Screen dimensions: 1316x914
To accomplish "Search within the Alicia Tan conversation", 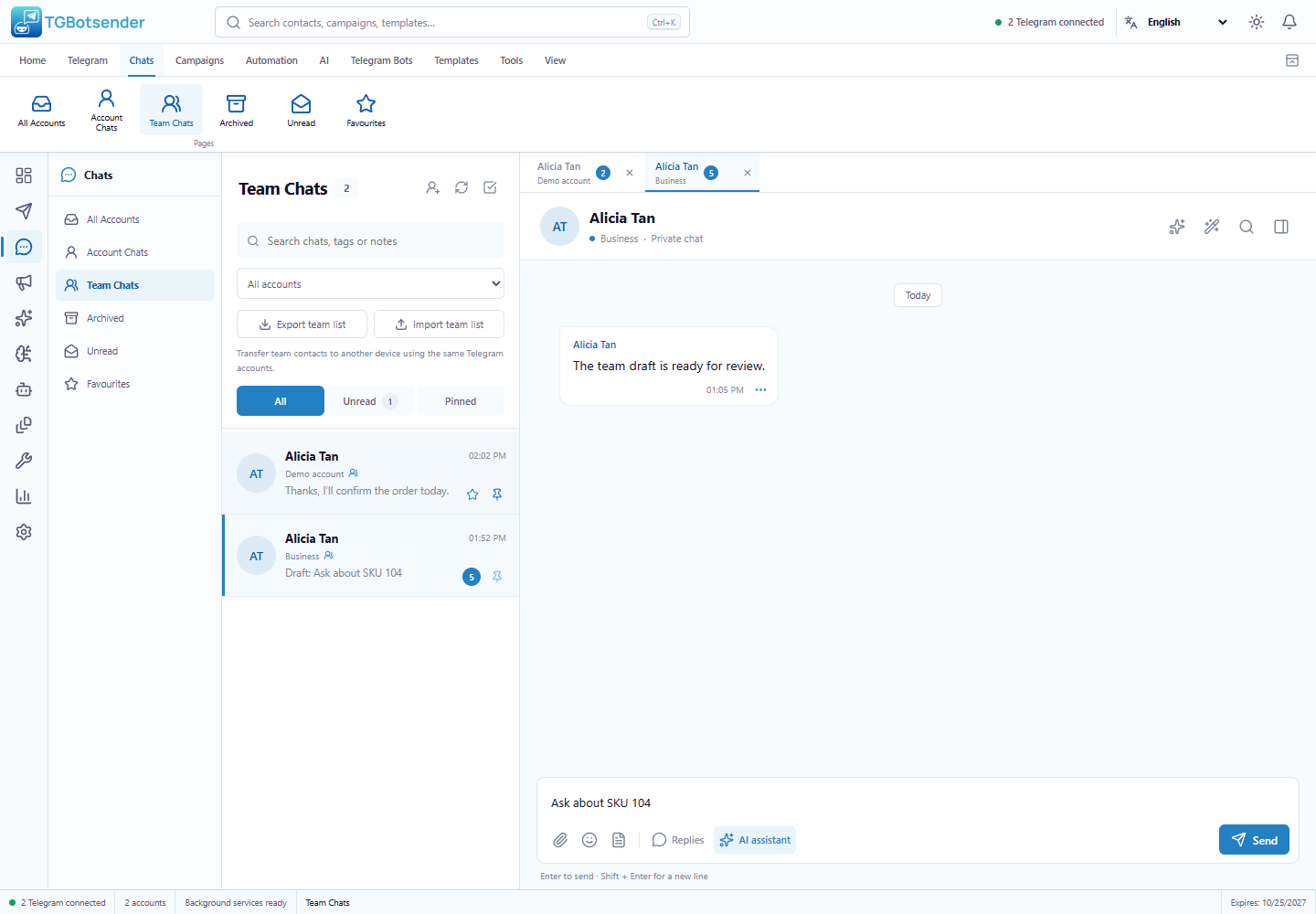I will pos(1247,227).
